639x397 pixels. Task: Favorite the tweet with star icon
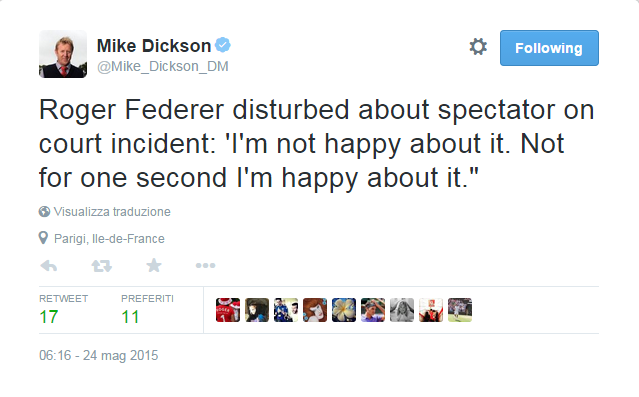pyautogui.click(x=154, y=266)
